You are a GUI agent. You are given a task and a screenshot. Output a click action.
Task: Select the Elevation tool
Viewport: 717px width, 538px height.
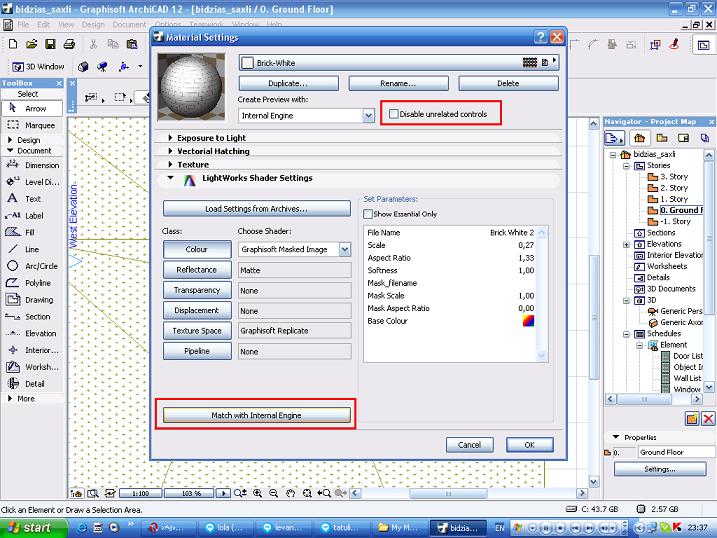(33, 333)
